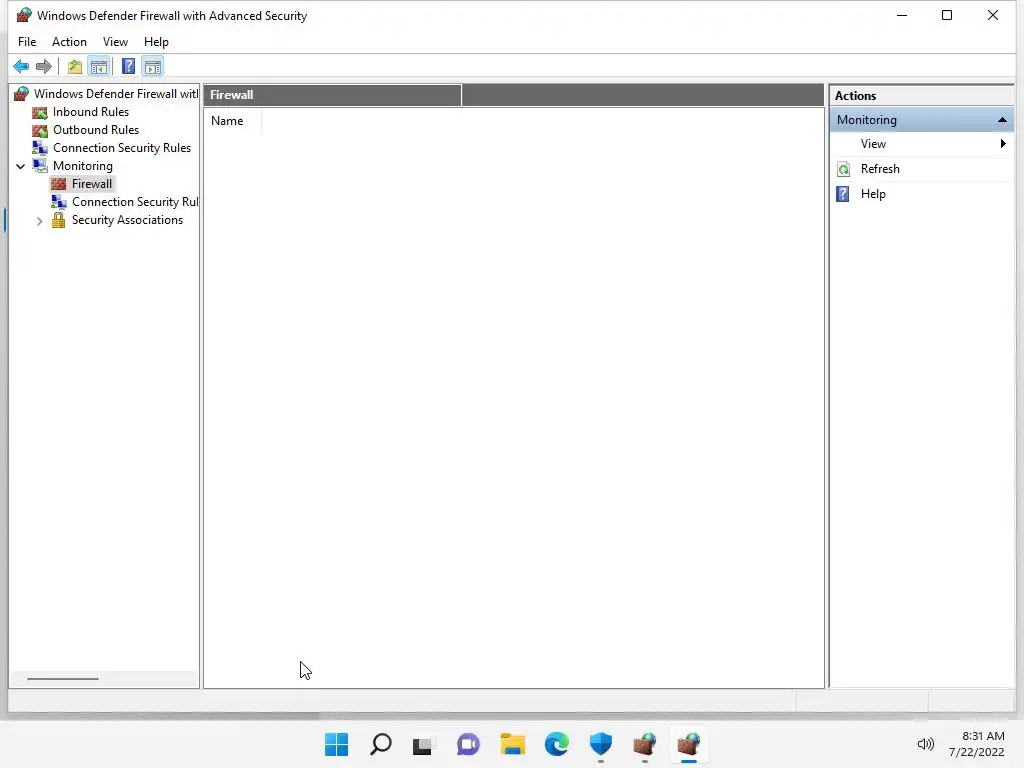
Task: Click the Help question mark toolbar icon
Action: pos(128,66)
